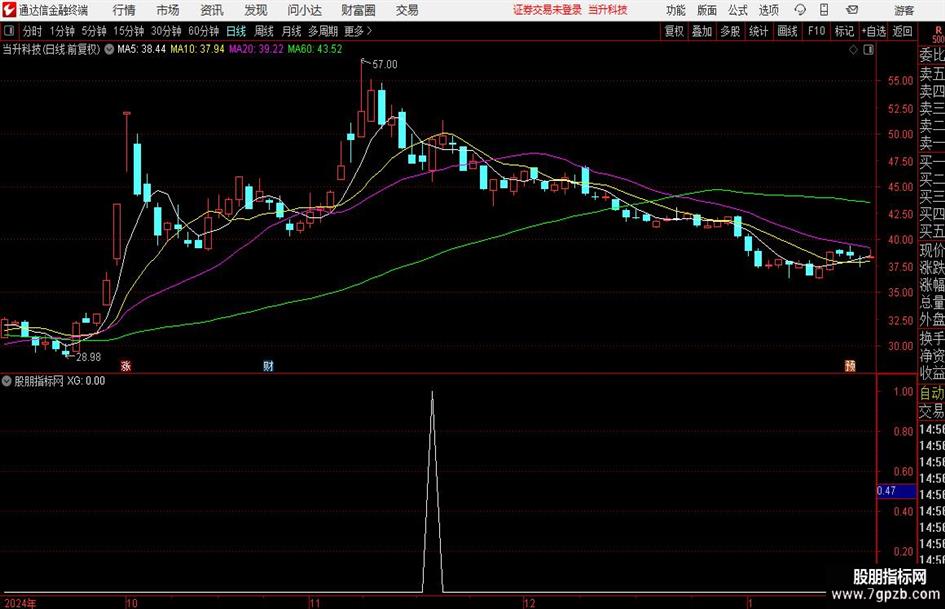The width and height of the screenshot is (945, 609).
Task: Click the 股朋指标网 indicator name label
Action: 39,381
